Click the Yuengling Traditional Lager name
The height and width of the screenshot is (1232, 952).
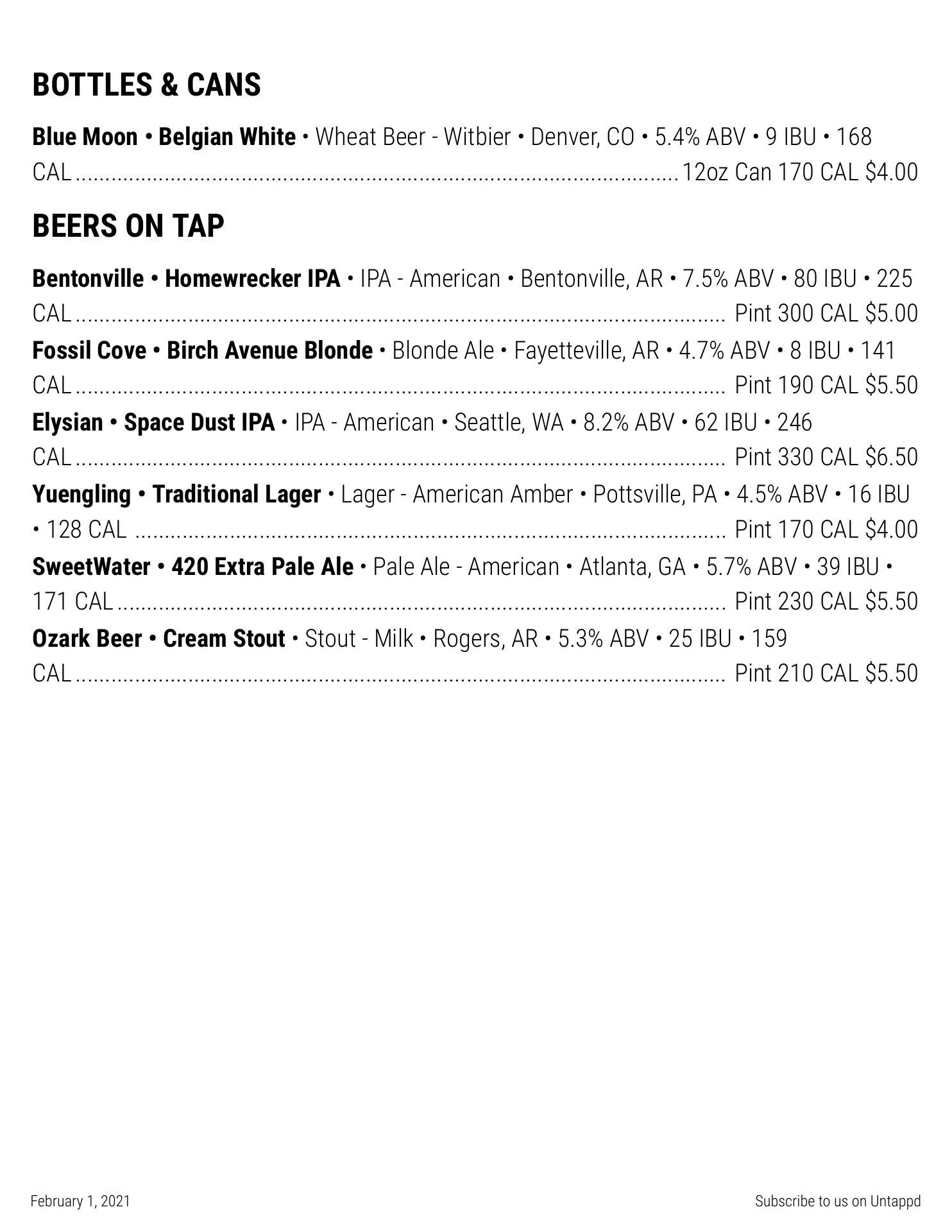pyautogui.click(x=176, y=495)
